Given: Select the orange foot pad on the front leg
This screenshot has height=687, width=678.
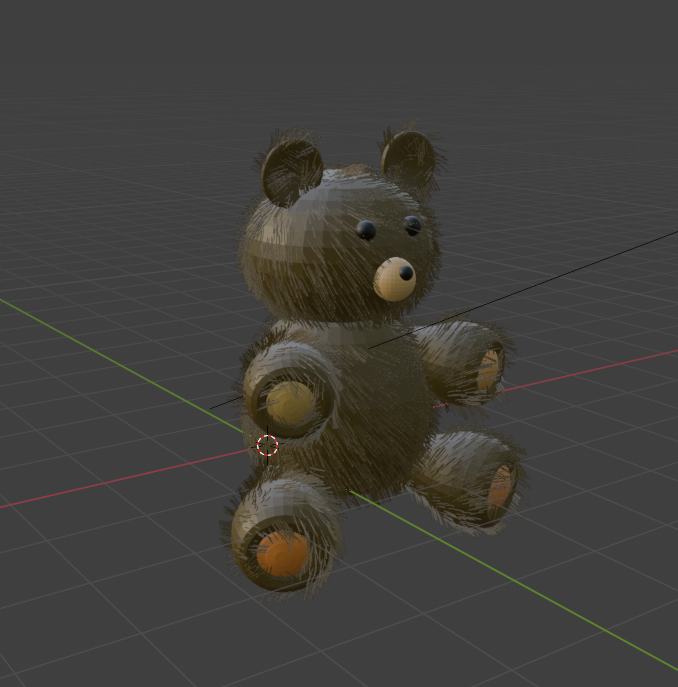Looking at the screenshot, I should pyautogui.click(x=283, y=554).
